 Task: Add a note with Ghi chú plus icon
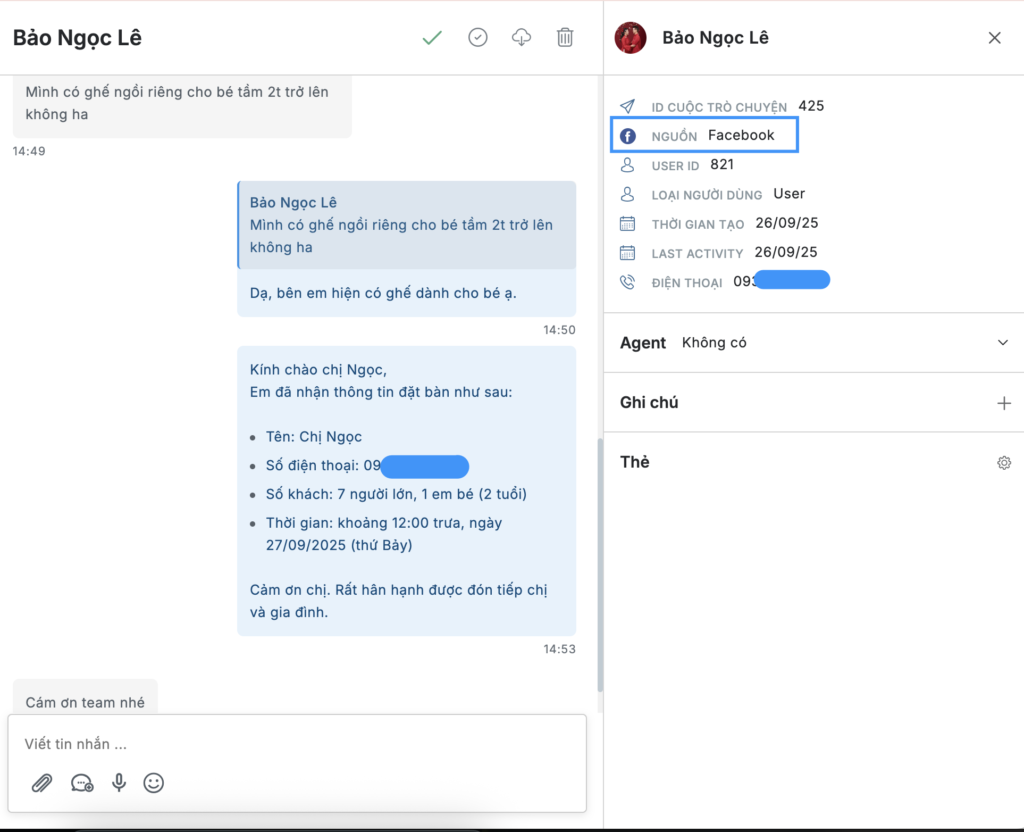coord(1004,403)
